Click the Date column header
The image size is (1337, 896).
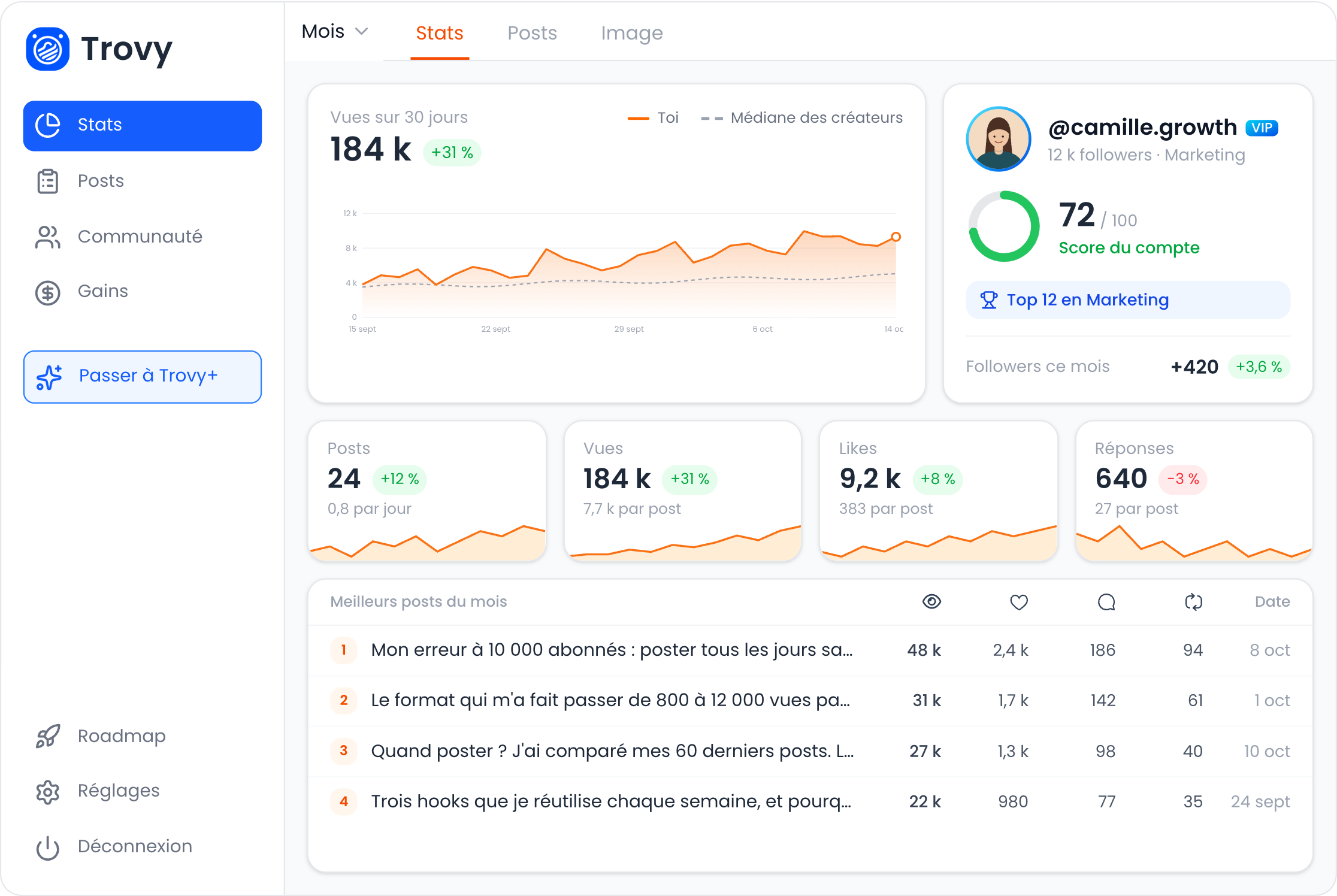tap(1272, 601)
